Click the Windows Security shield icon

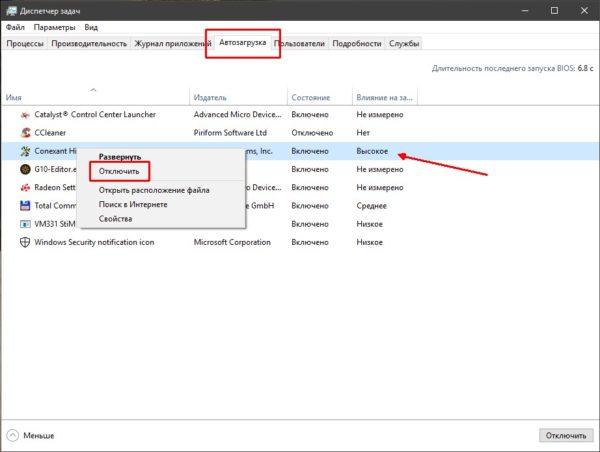click(x=25, y=242)
